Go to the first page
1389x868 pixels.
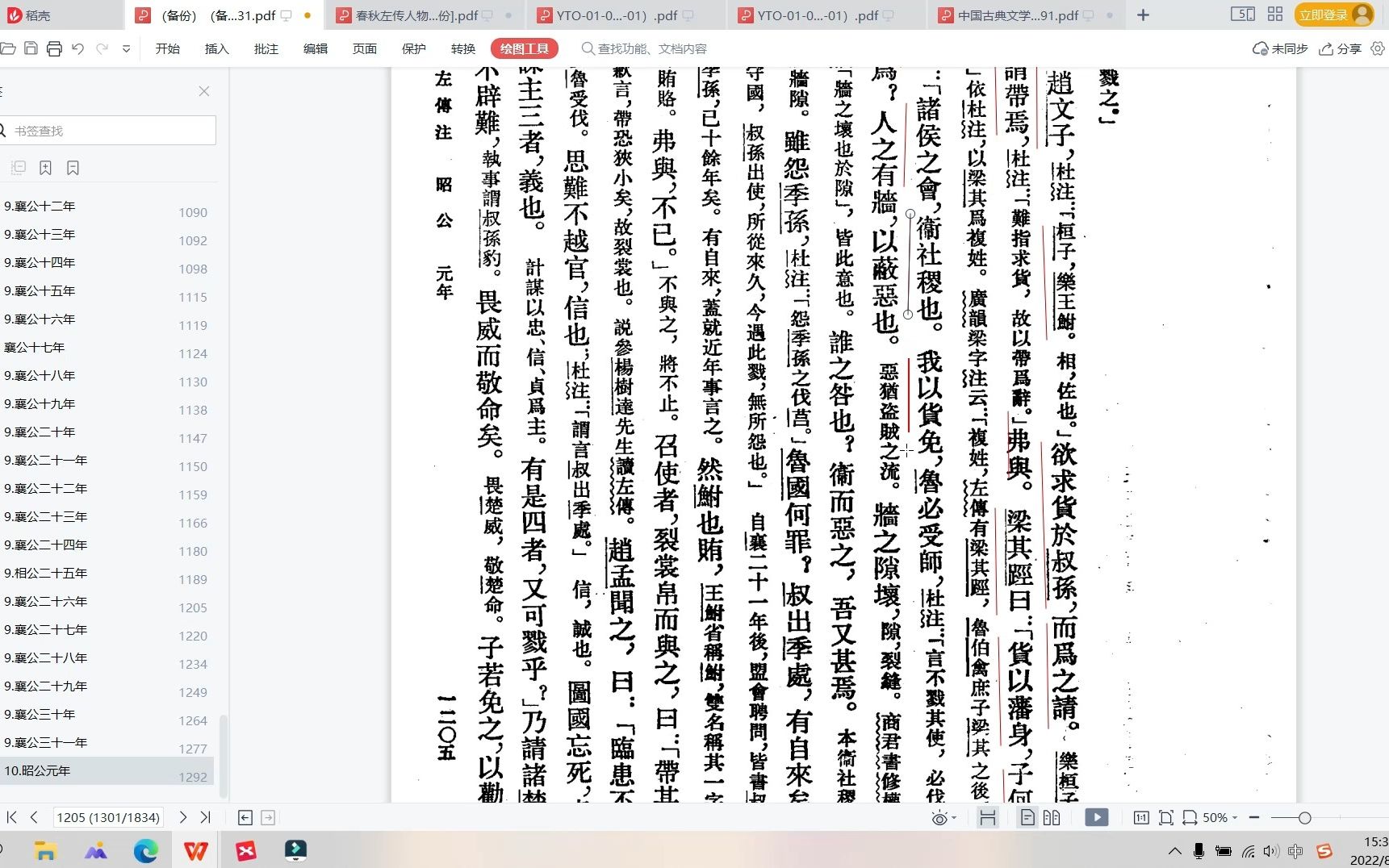point(11,817)
